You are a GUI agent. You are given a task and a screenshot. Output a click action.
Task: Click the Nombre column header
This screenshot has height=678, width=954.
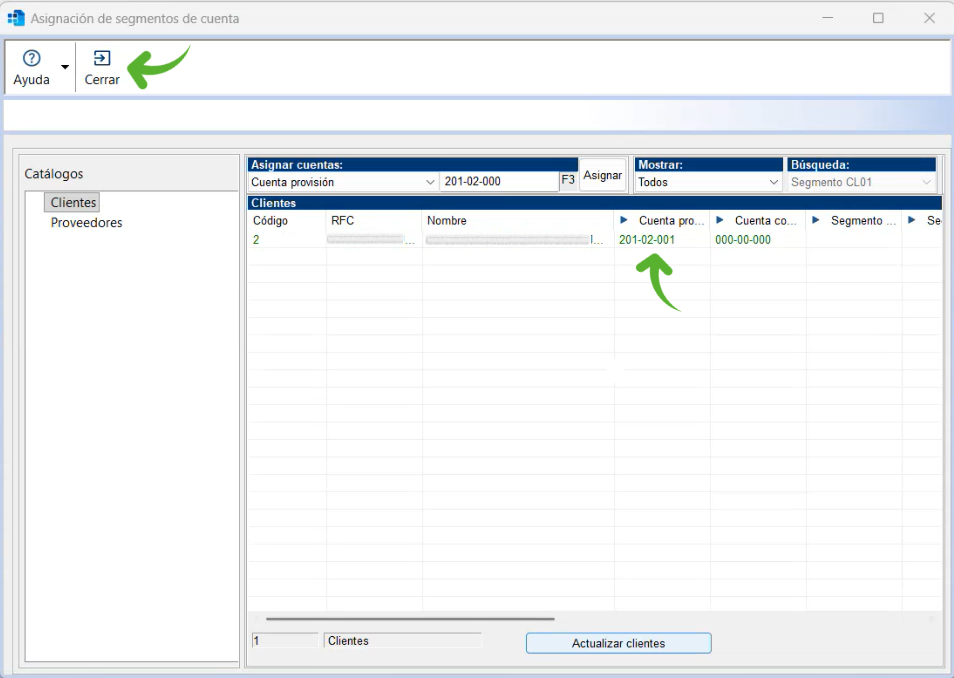coord(447,221)
